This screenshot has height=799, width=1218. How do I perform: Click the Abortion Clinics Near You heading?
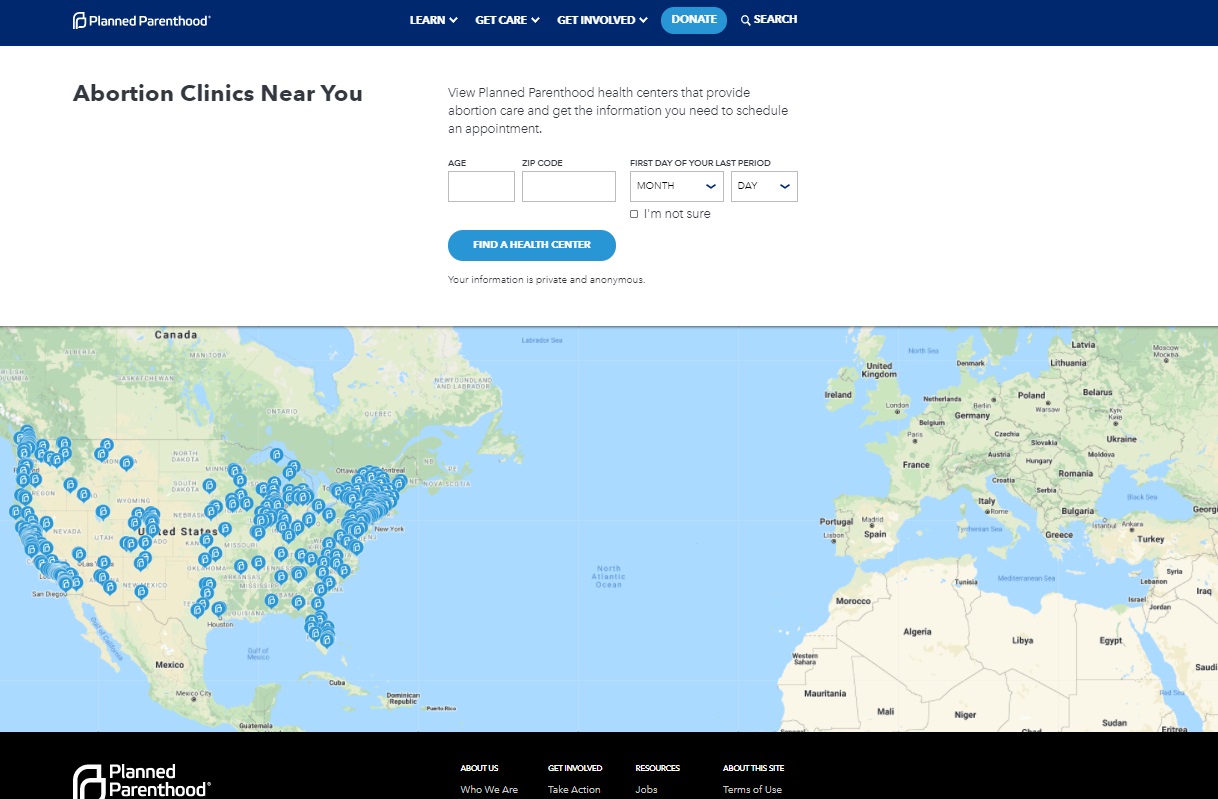pos(218,94)
